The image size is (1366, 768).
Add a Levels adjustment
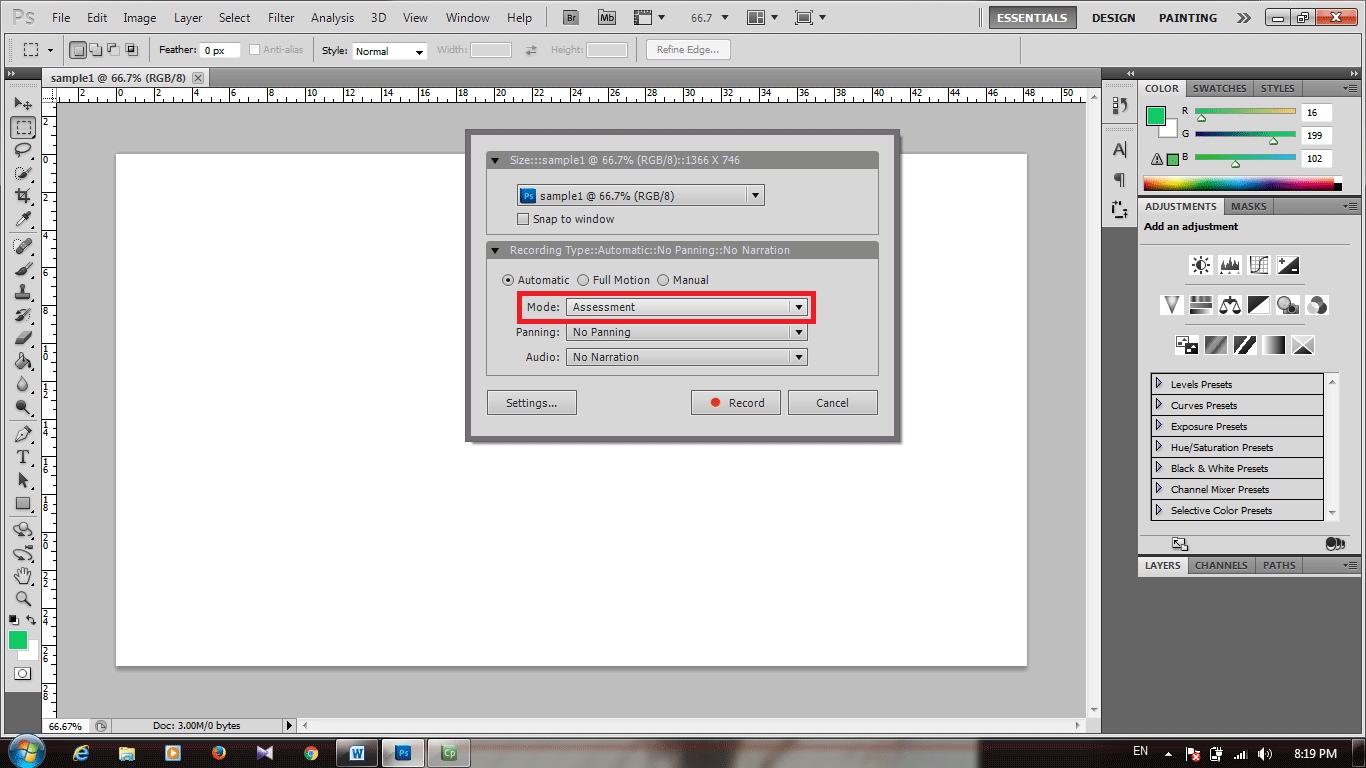pyautogui.click(x=1230, y=265)
